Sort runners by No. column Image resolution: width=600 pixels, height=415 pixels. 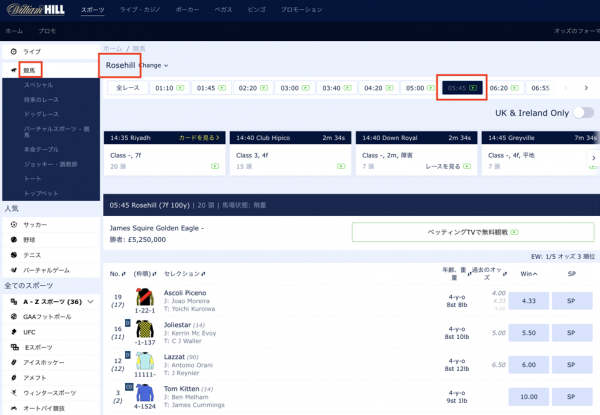(117, 274)
